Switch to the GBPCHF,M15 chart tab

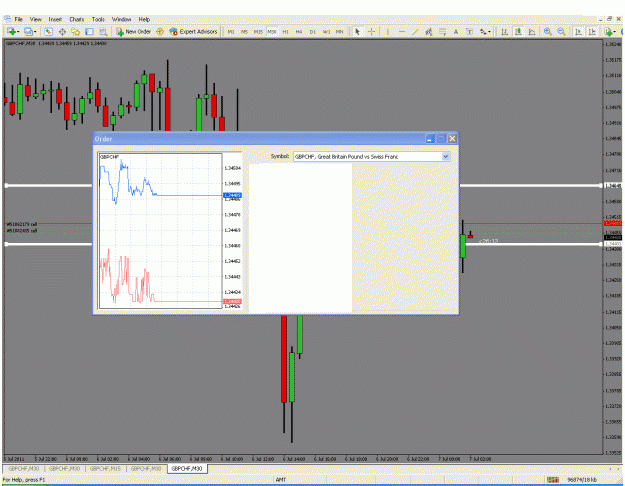tap(105, 468)
